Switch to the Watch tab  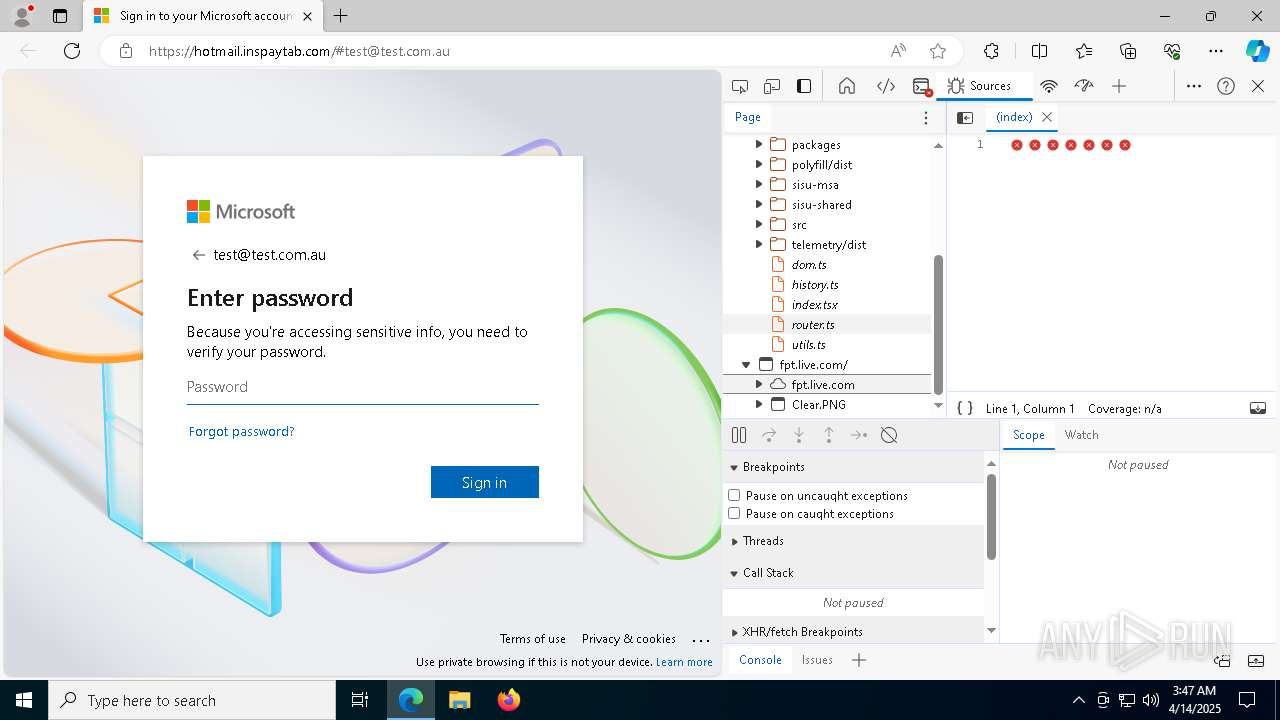[x=1081, y=435]
